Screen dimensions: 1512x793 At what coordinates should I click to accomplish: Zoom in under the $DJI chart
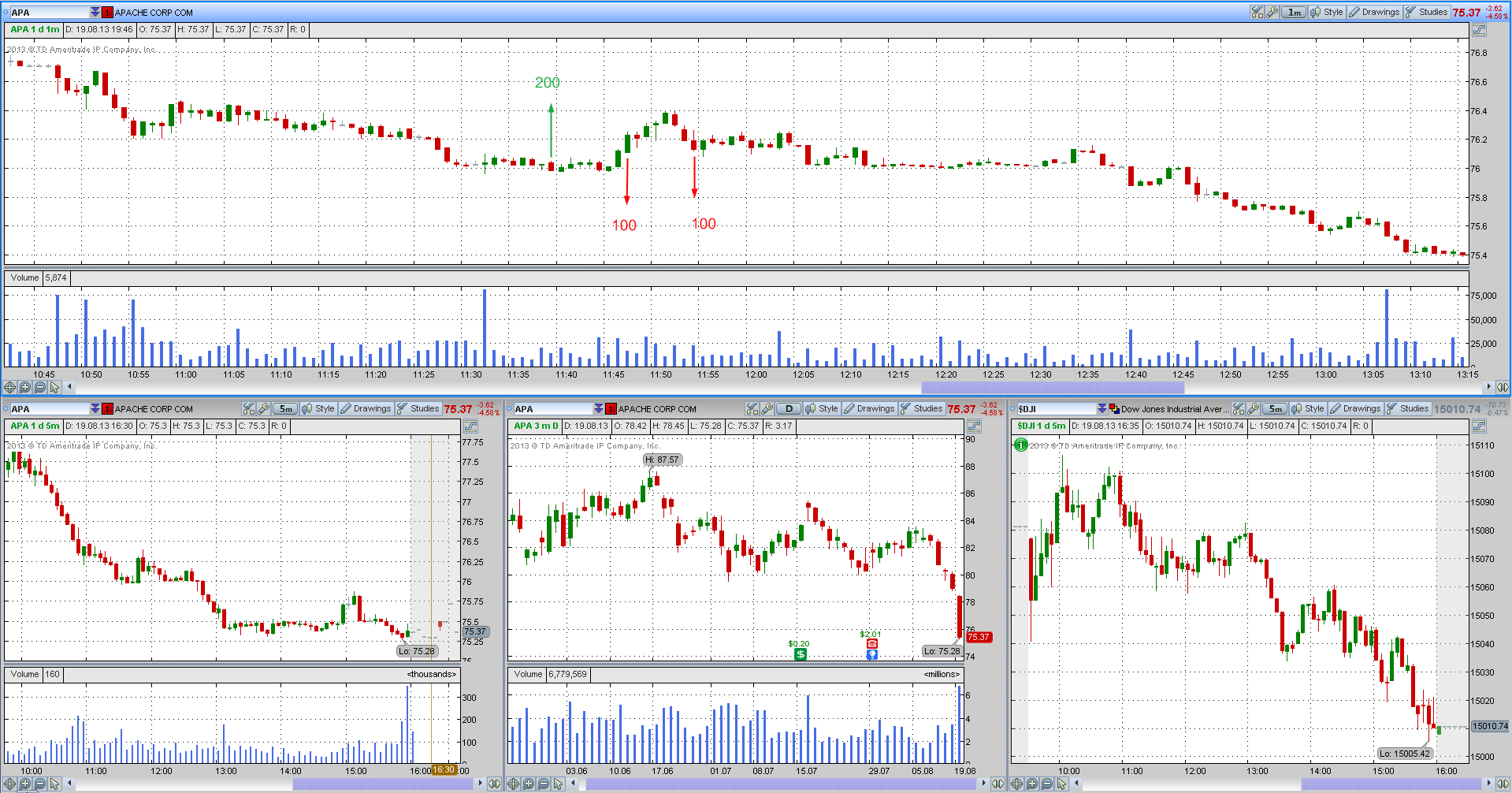tap(1031, 784)
